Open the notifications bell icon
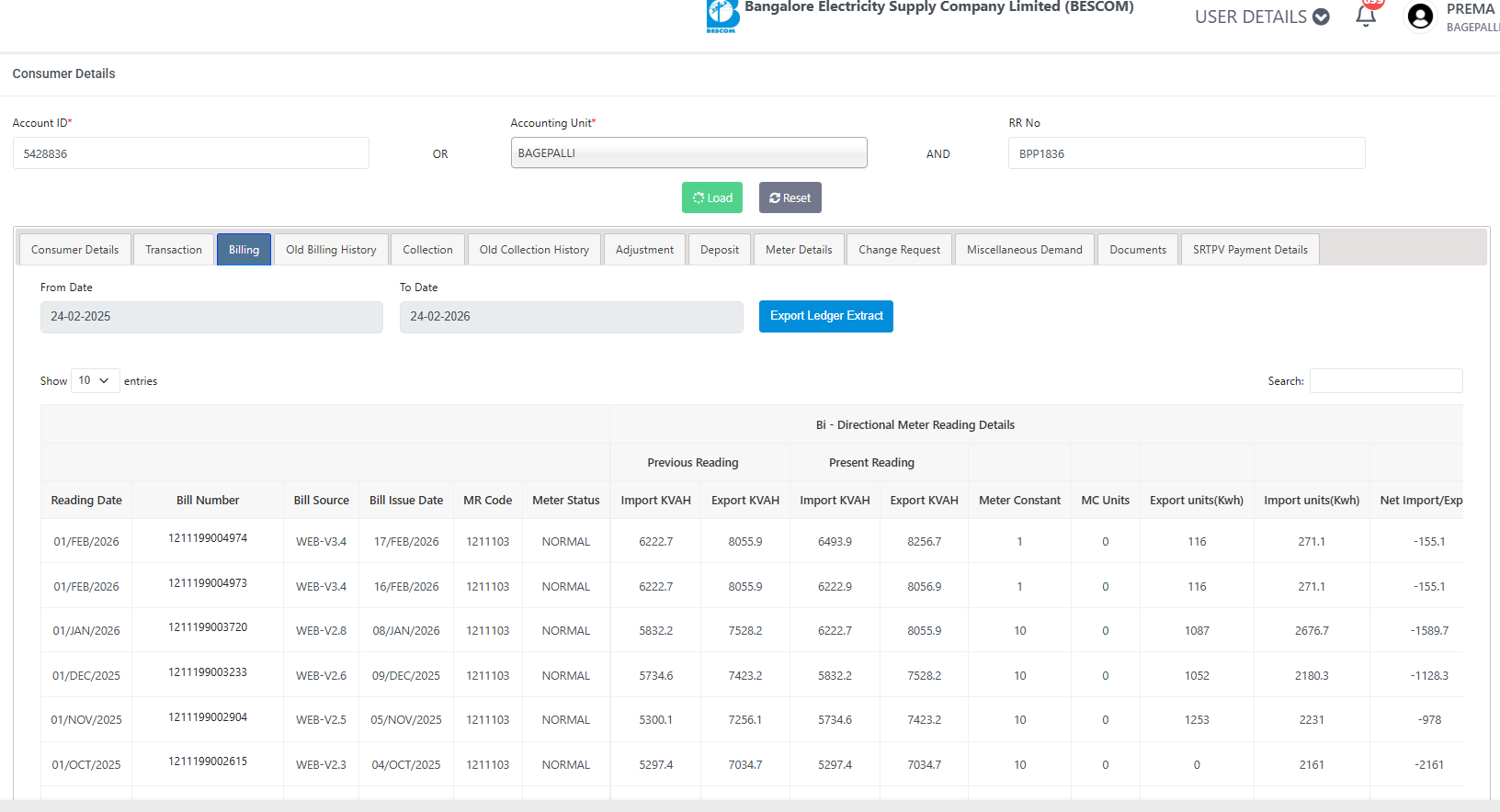Viewport: 1500px width, 812px height. click(x=1366, y=16)
